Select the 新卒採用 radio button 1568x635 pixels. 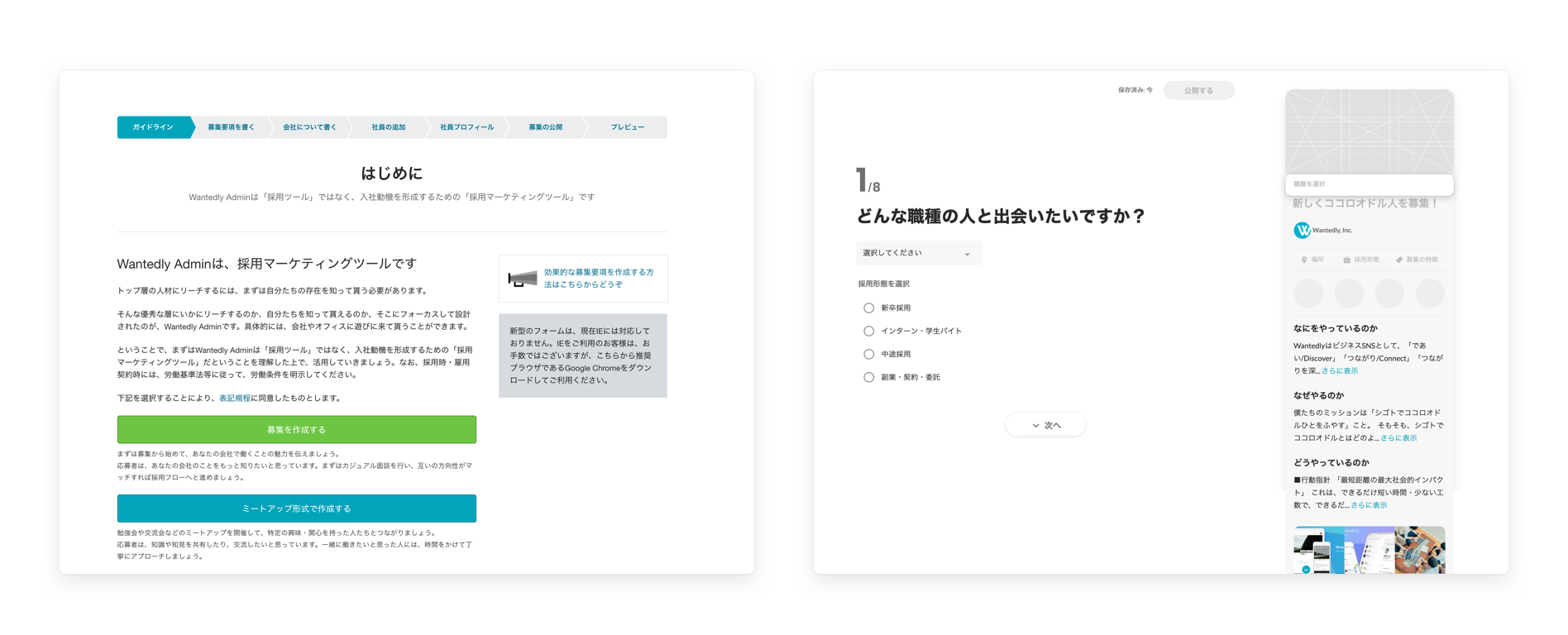coord(868,308)
